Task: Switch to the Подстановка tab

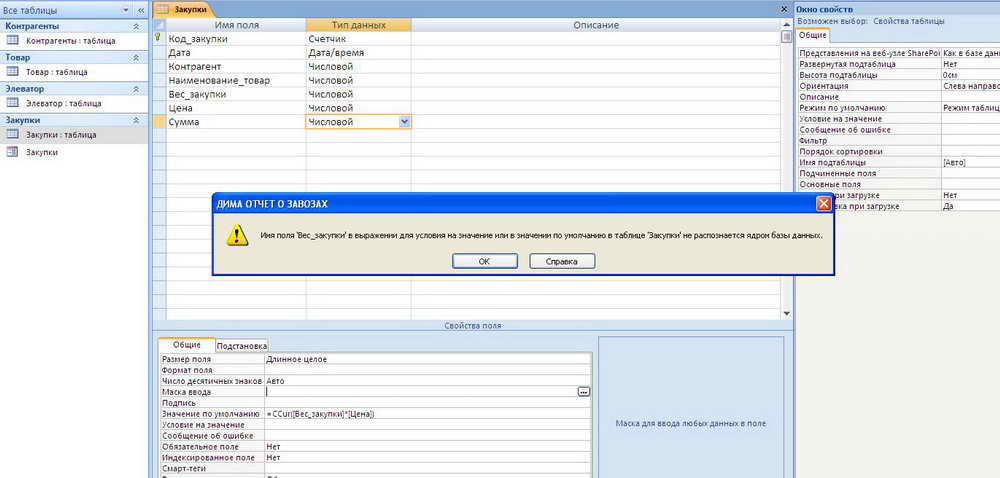Action: coord(241,345)
